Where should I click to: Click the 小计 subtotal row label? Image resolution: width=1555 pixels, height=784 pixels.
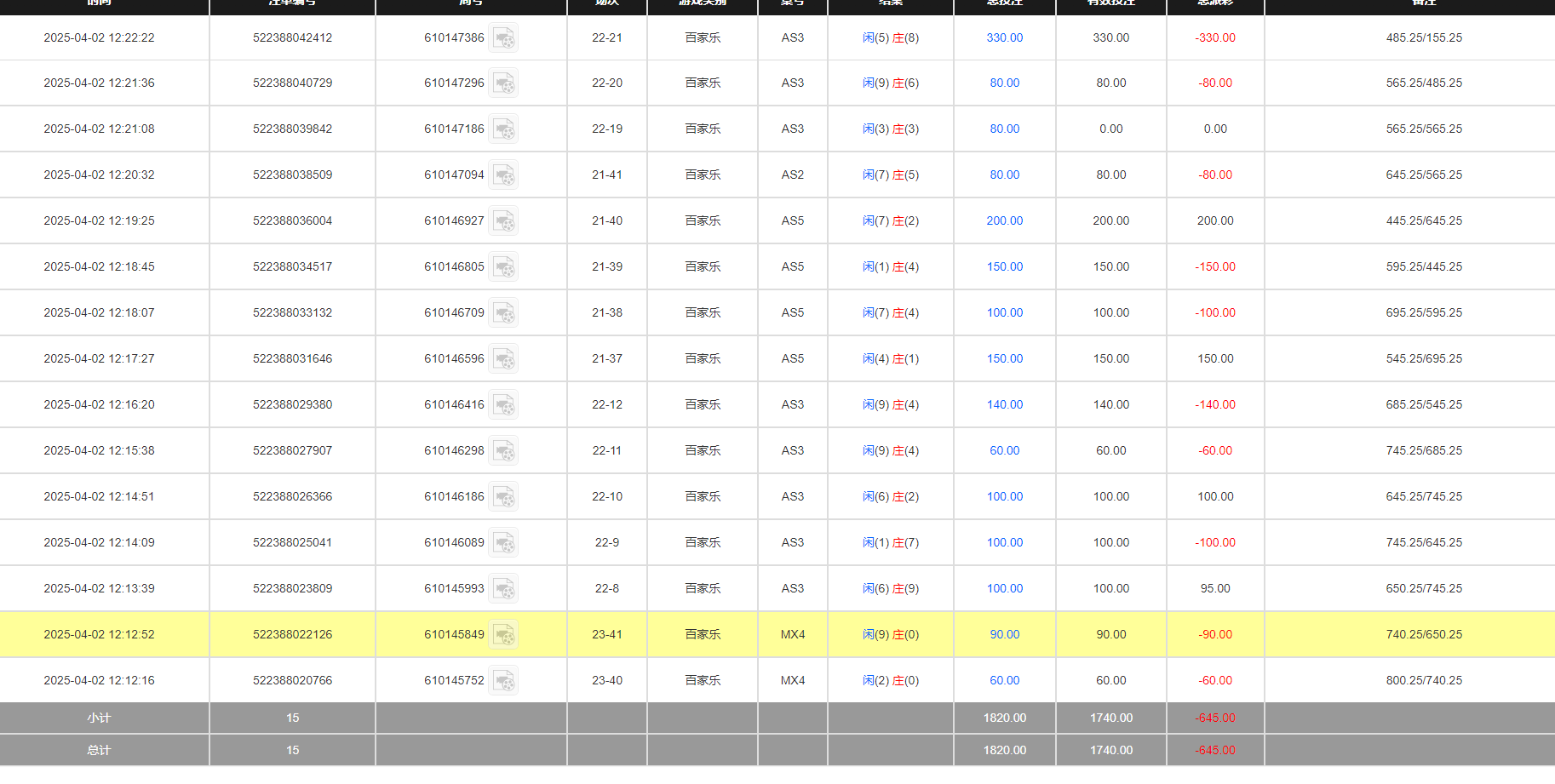point(99,718)
